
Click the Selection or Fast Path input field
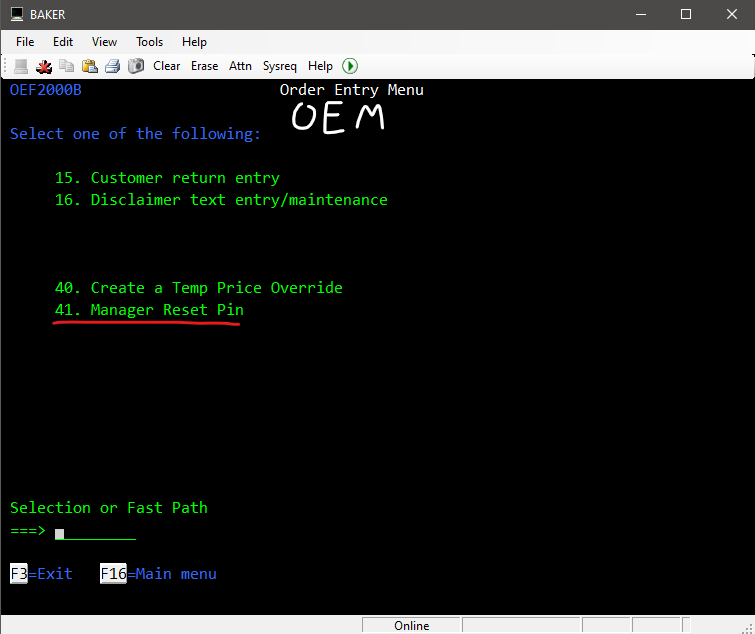click(95, 531)
